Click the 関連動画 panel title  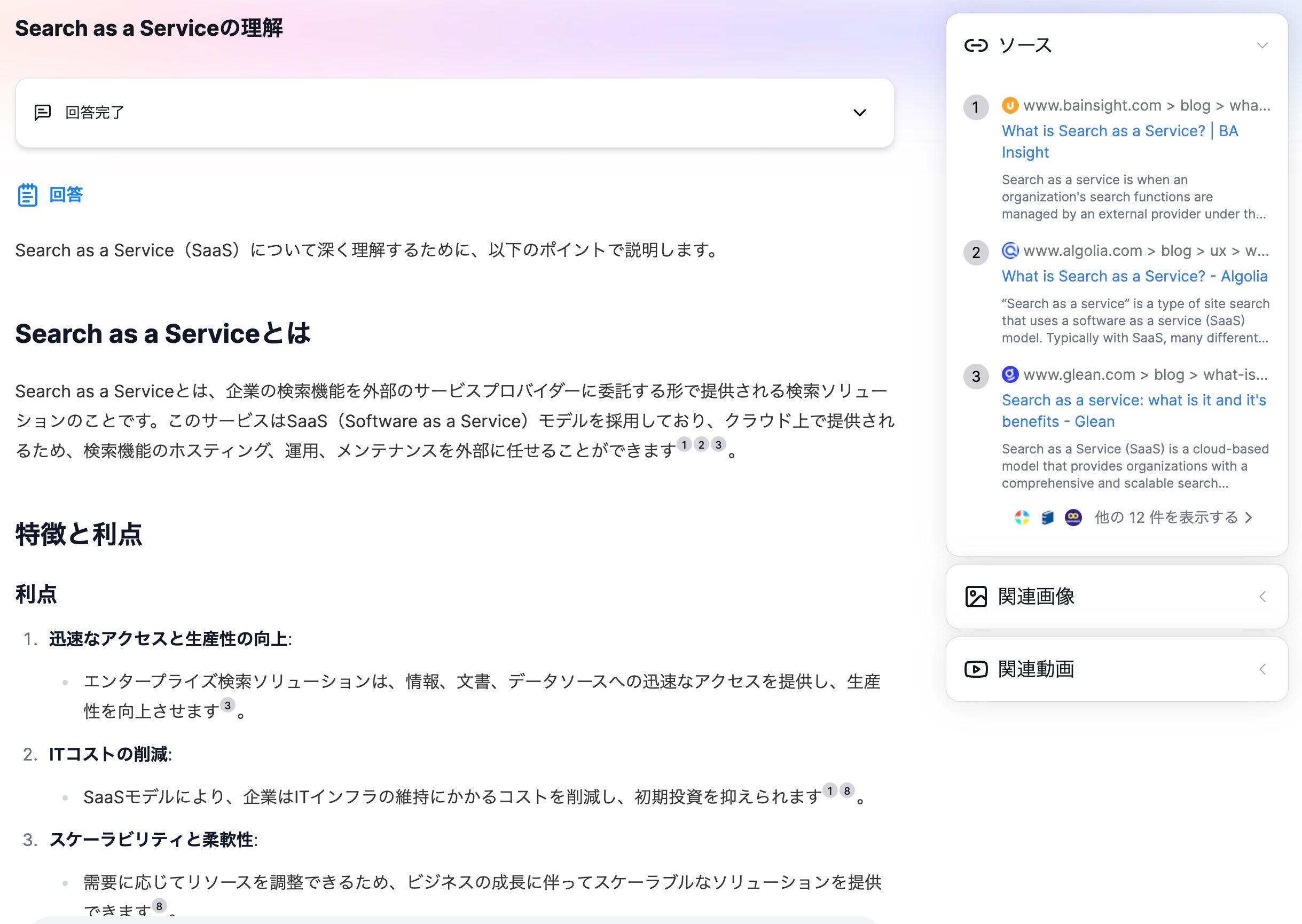click(1036, 669)
